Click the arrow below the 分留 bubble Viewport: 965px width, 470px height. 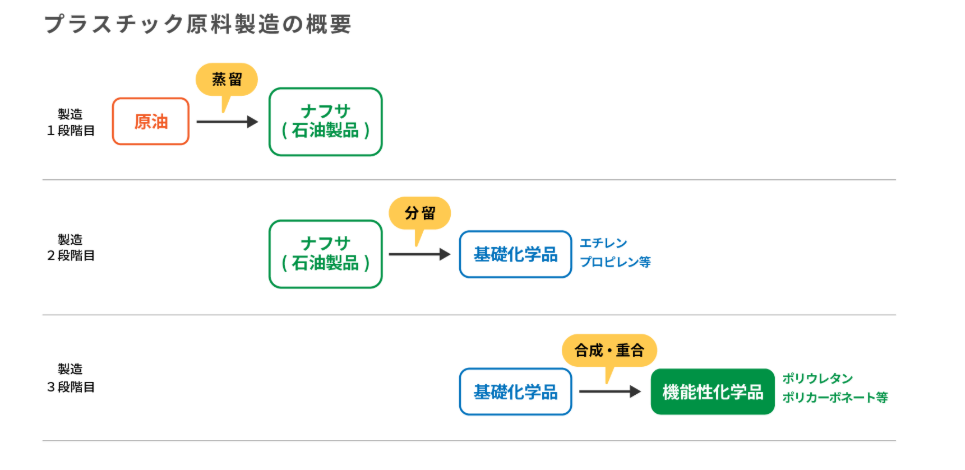pos(419,254)
